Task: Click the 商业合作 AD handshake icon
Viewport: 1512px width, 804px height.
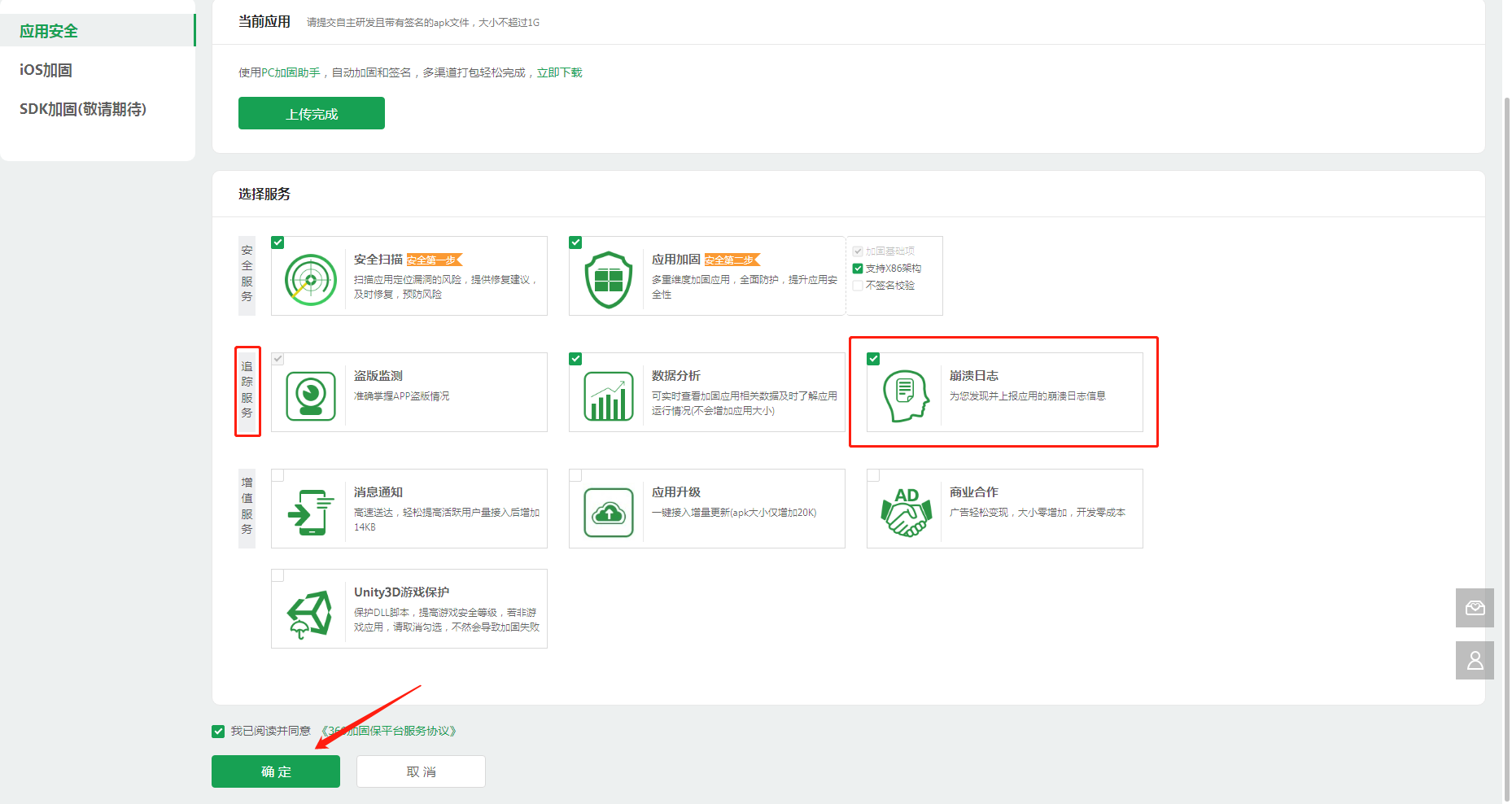Action: (906, 513)
